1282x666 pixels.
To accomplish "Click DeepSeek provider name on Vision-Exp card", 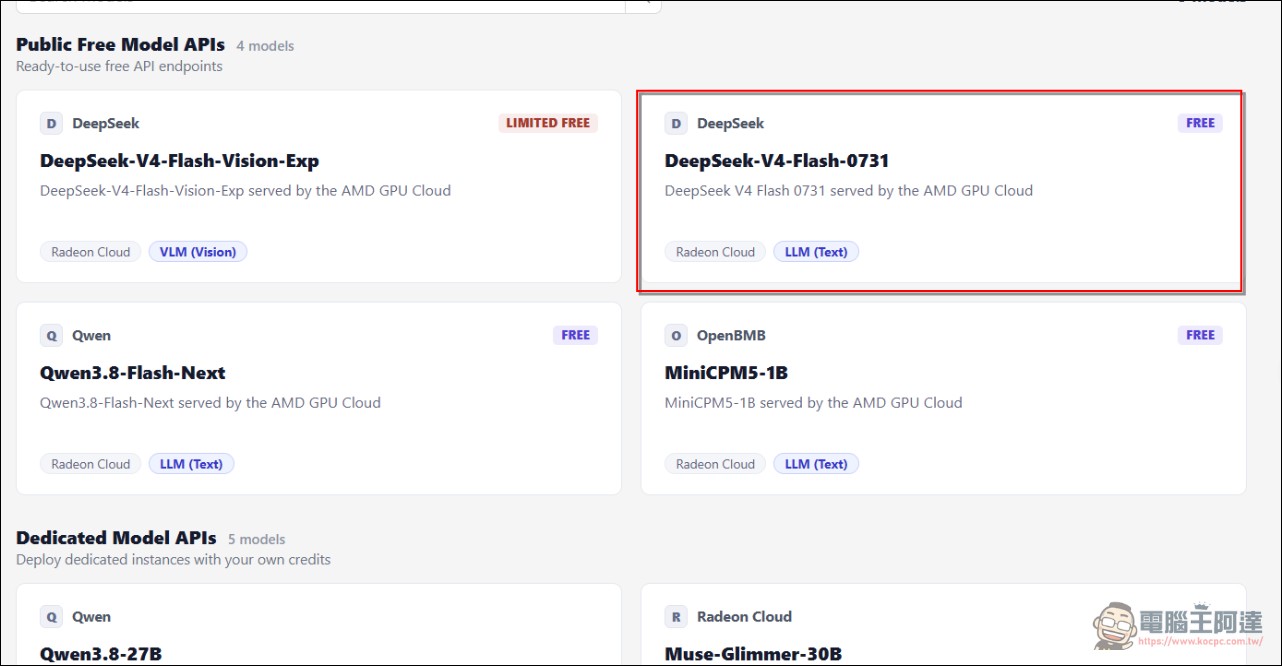I will tap(106, 123).
